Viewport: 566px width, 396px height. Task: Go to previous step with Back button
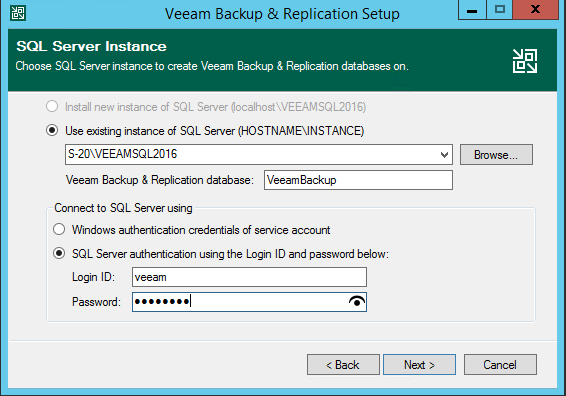[x=343, y=365]
